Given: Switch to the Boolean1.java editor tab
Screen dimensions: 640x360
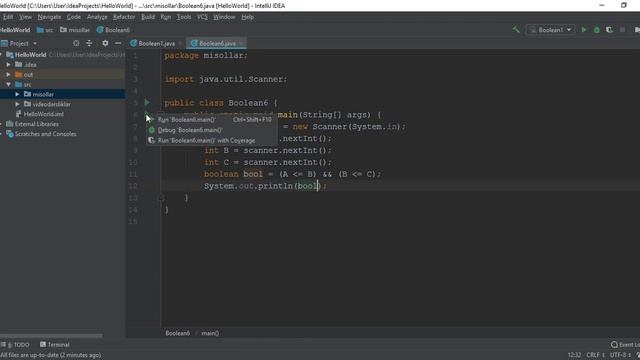Looking at the screenshot, I should (x=156, y=43).
